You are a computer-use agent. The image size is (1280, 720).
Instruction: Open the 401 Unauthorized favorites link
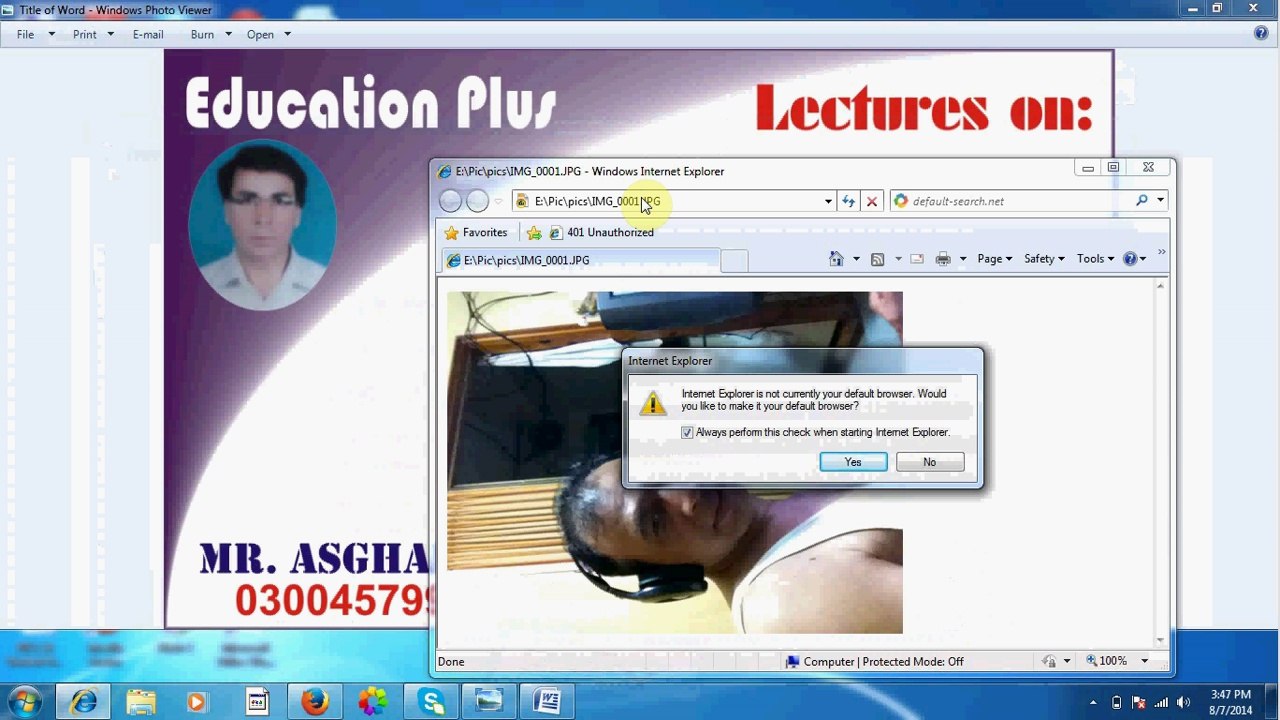[601, 233]
